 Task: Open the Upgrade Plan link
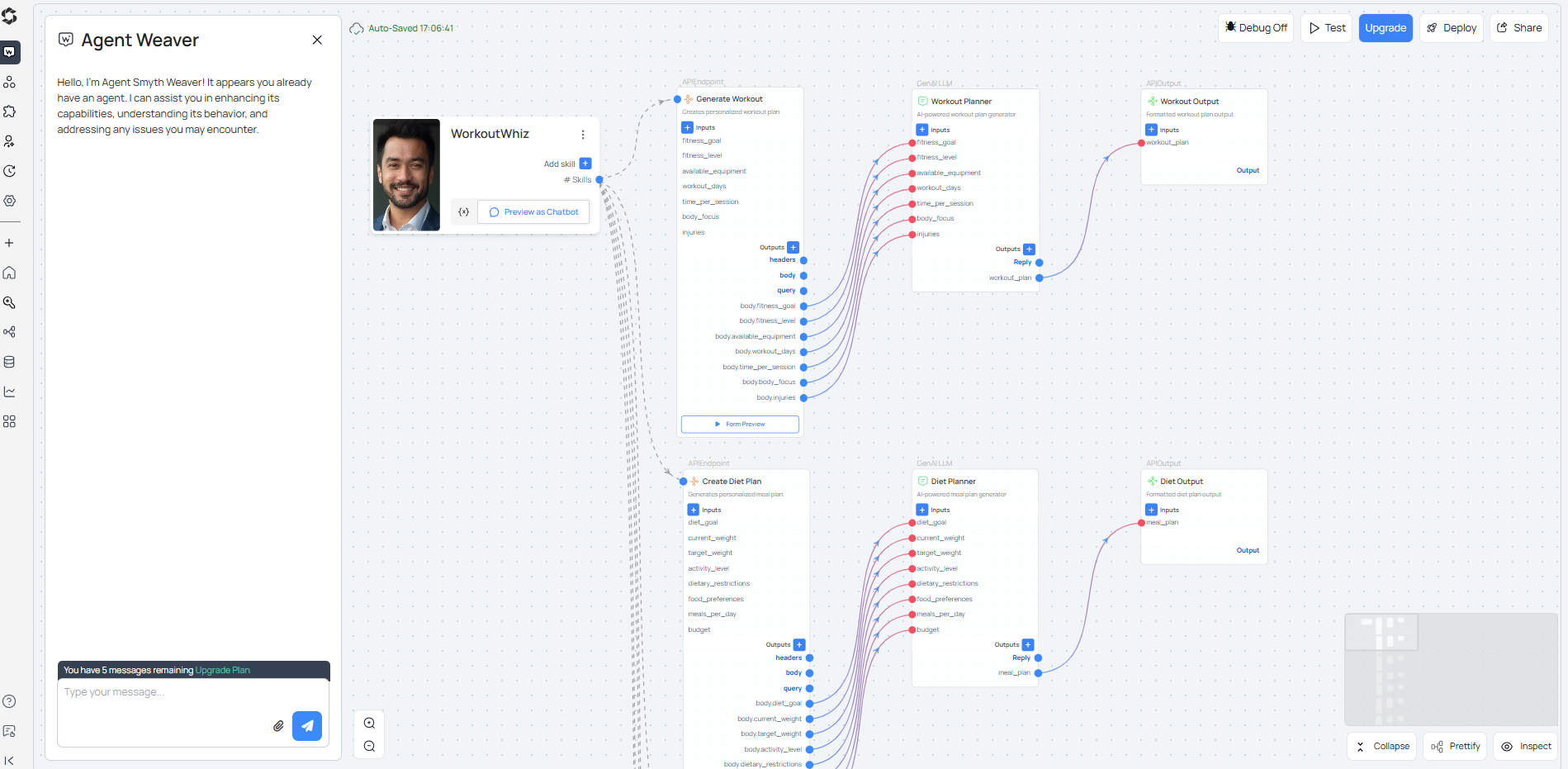(x=223, y=671)
